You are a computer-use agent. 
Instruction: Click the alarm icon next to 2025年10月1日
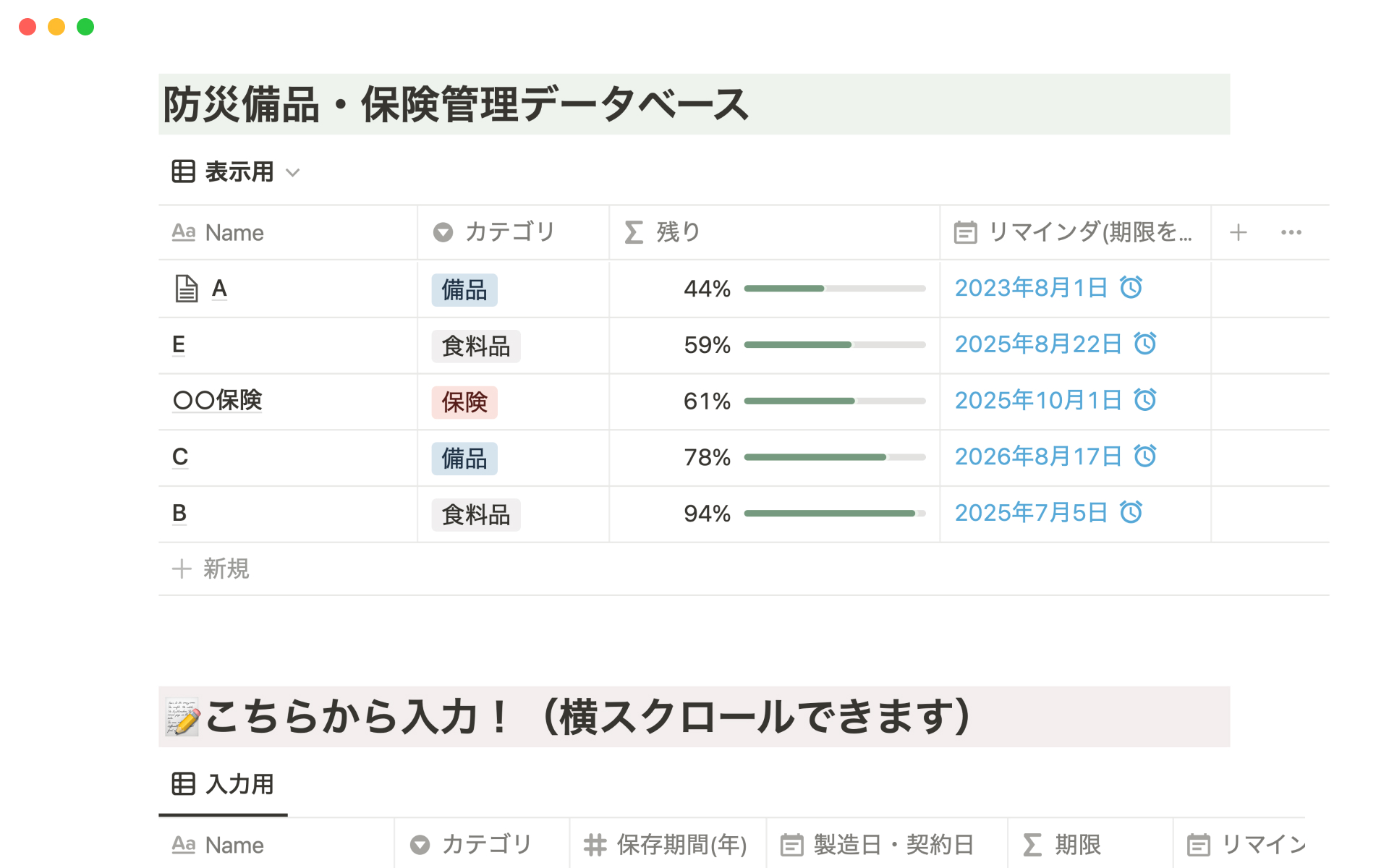coord(1145,400)
